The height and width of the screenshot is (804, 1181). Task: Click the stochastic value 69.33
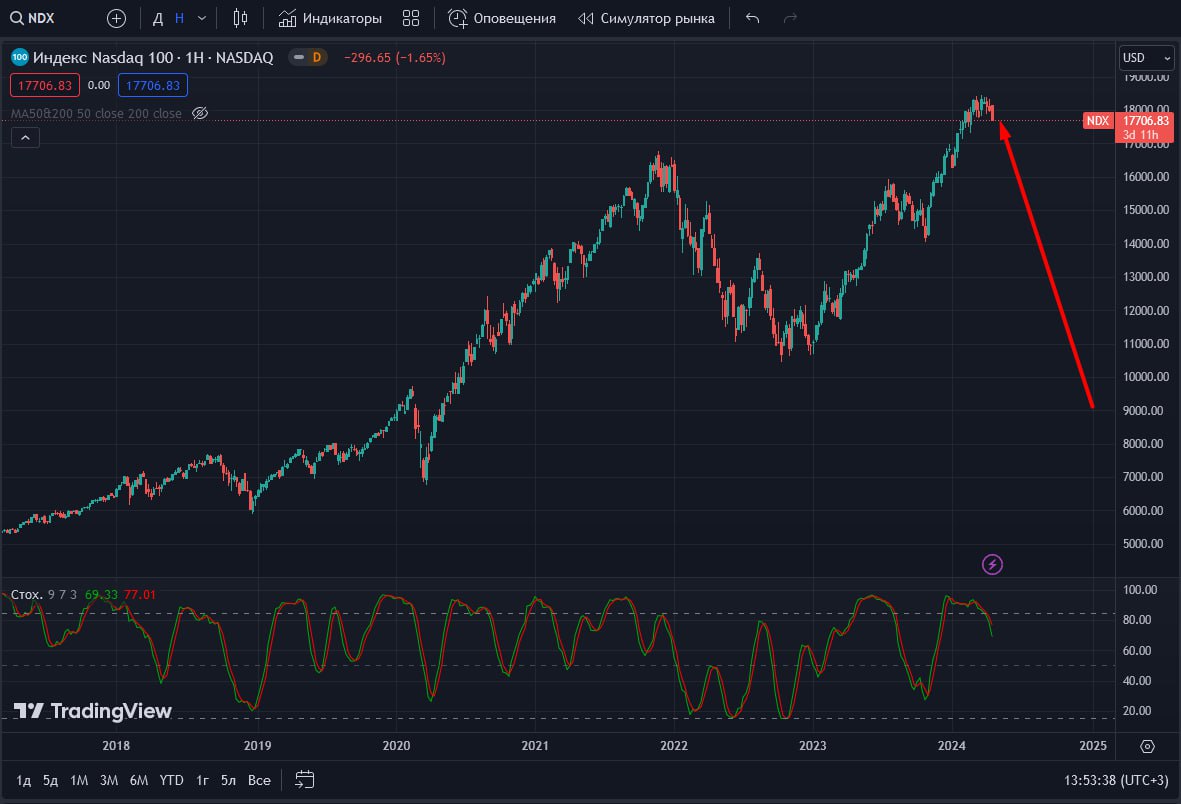(x=102, y=595)
